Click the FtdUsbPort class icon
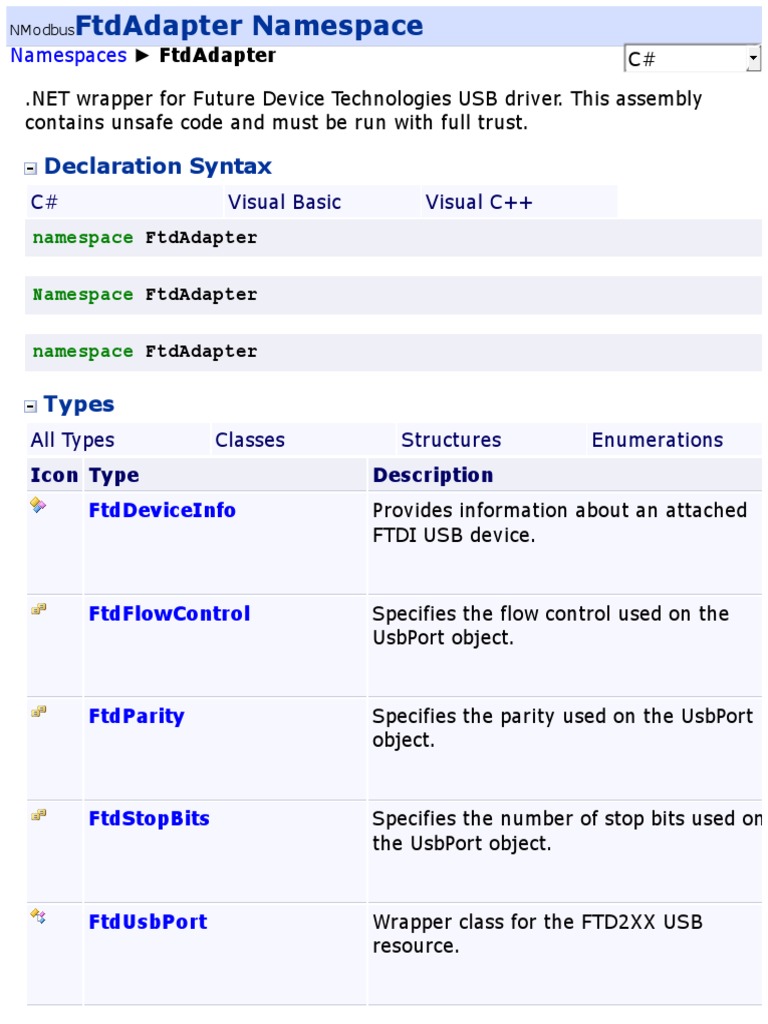This screenshot has width=768, height=1024. [38, 916]
